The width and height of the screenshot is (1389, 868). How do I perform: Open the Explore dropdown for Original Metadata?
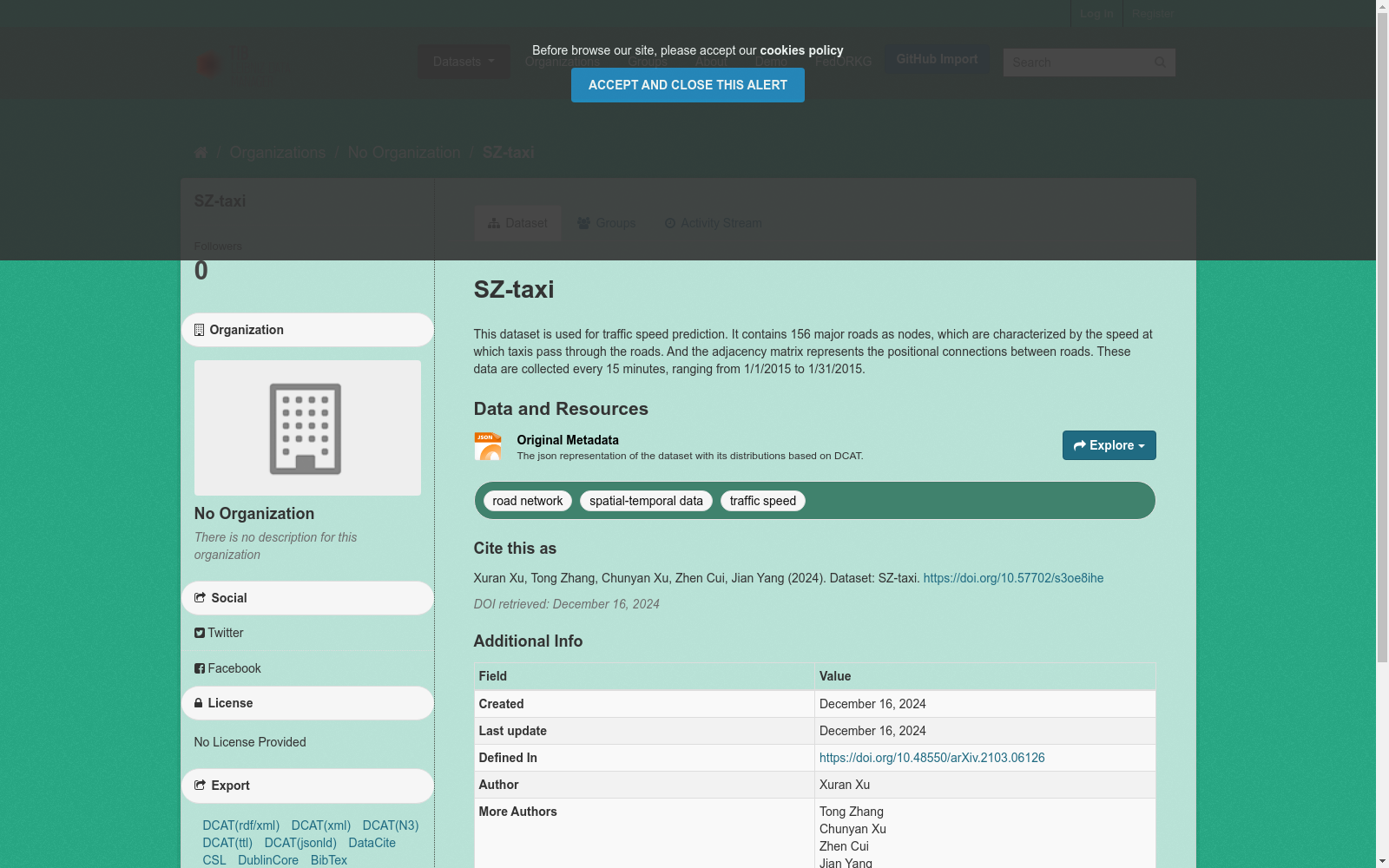(1109, 445)
